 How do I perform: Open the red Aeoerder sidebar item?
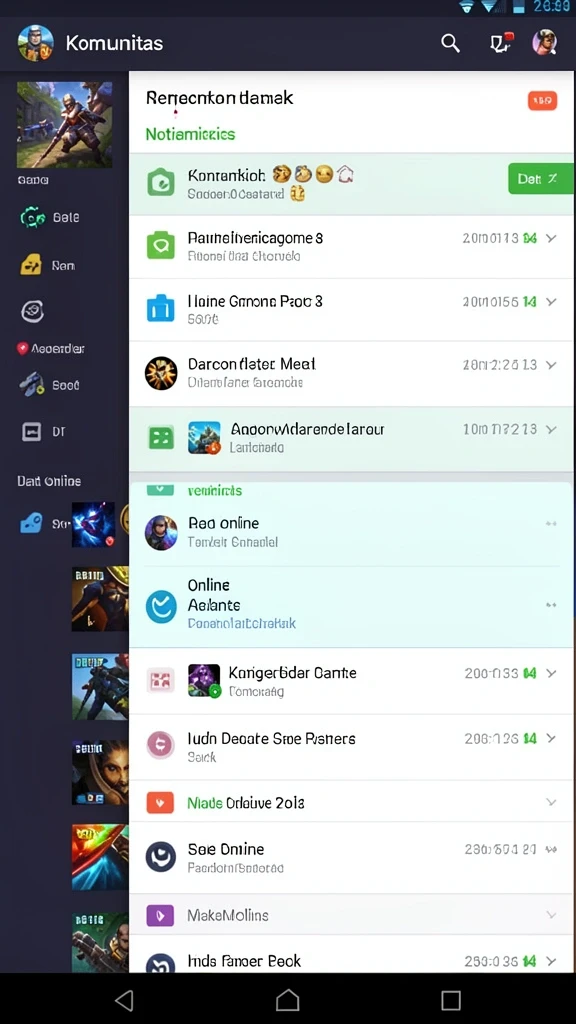coord(51,349)
